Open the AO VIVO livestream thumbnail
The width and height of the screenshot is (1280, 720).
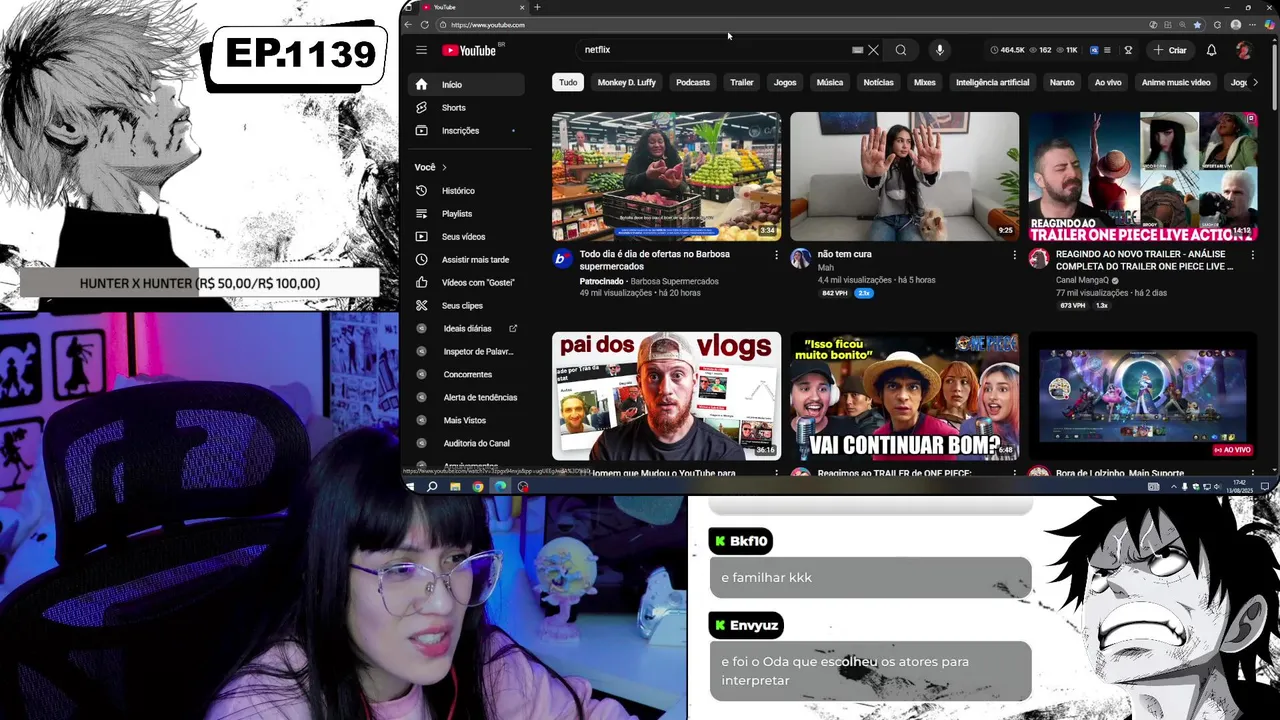tap(1142, 396)
